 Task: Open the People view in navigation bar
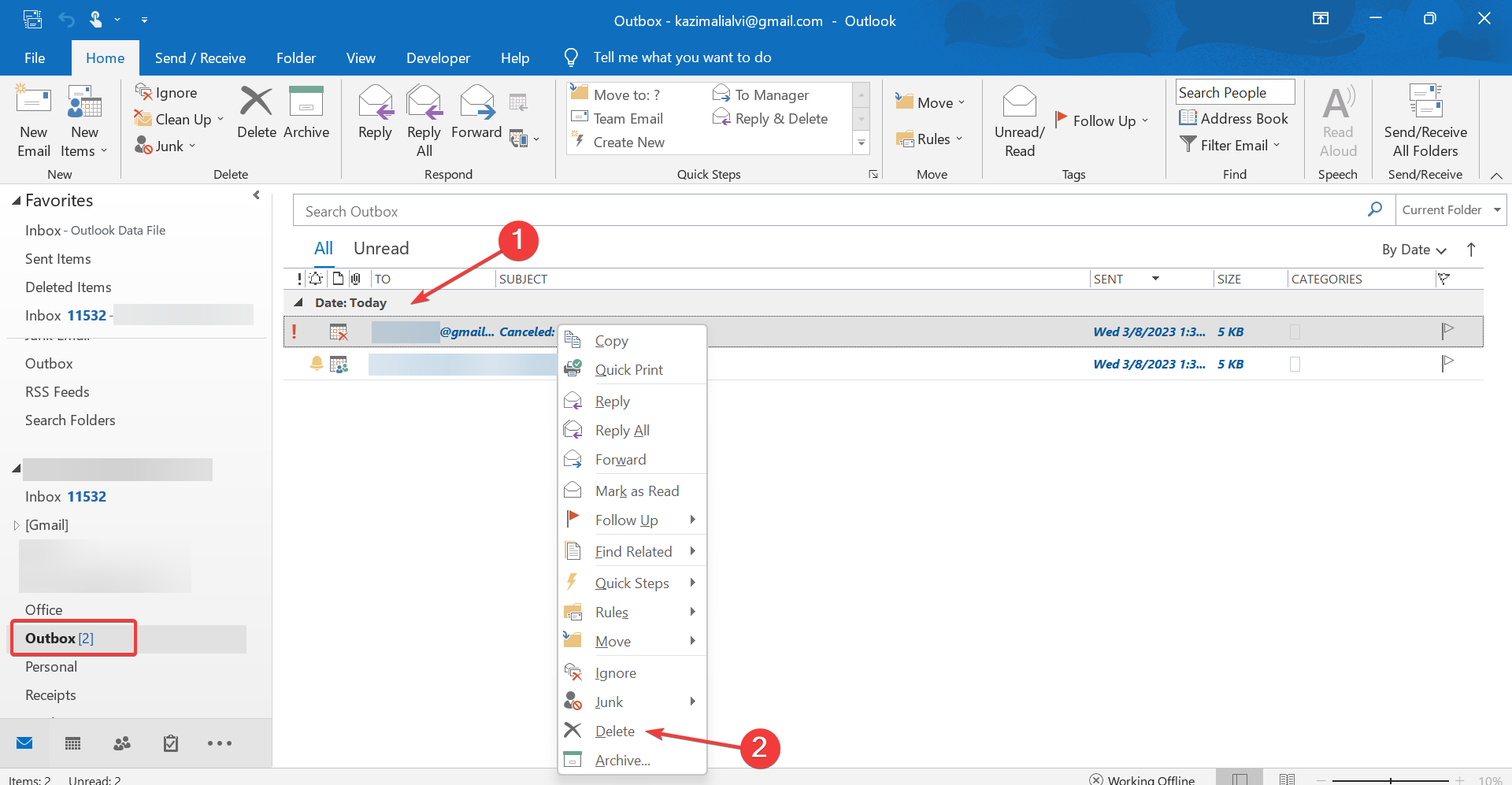(122, 743)
